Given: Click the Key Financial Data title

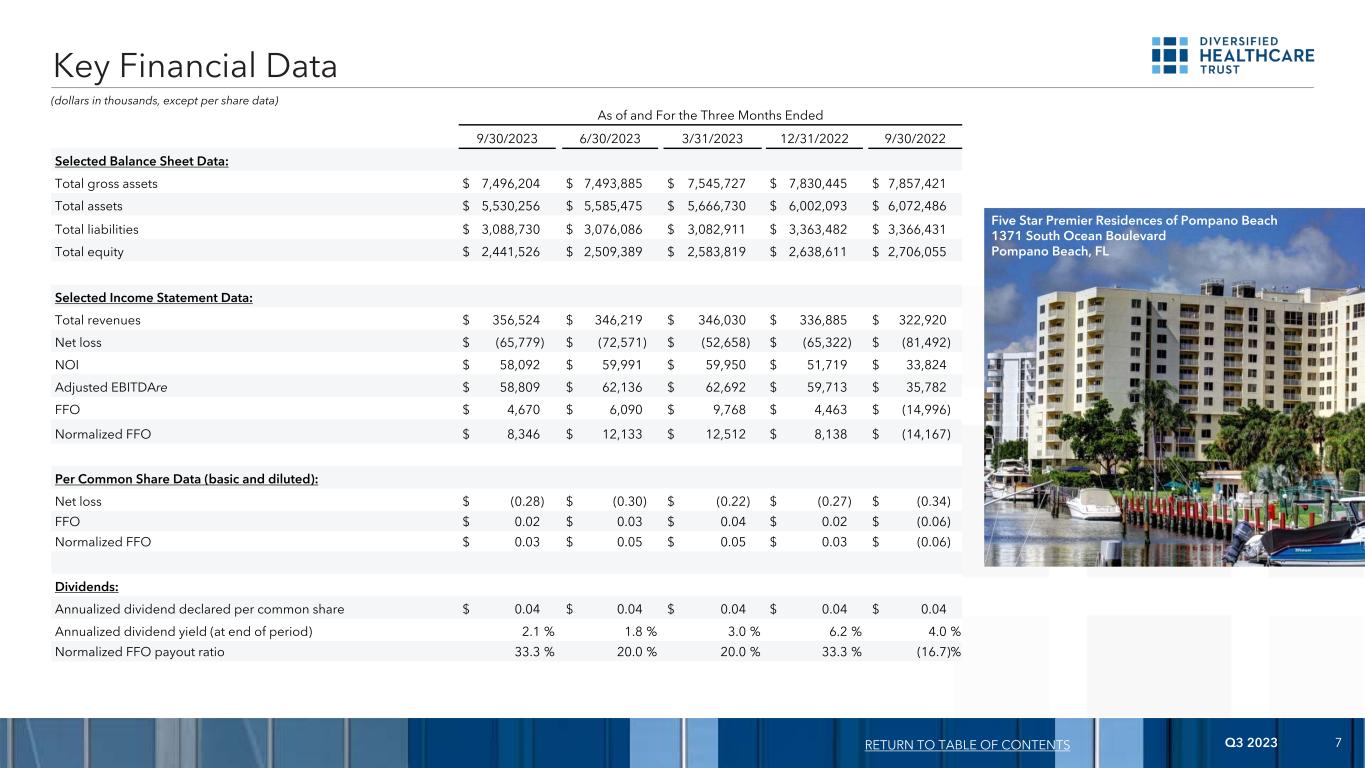Looking at the screenshot, I should [x=196, y=66].
